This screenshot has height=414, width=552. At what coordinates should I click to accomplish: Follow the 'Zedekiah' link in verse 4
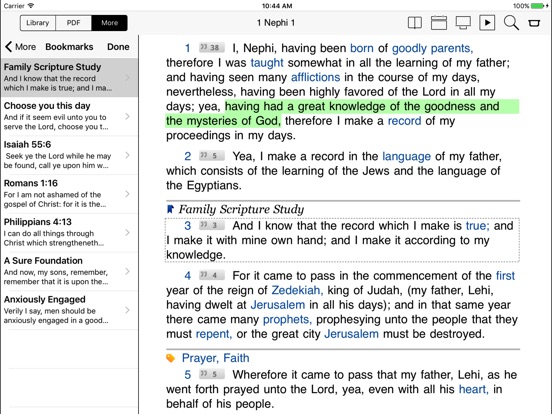tap(297, 290)
